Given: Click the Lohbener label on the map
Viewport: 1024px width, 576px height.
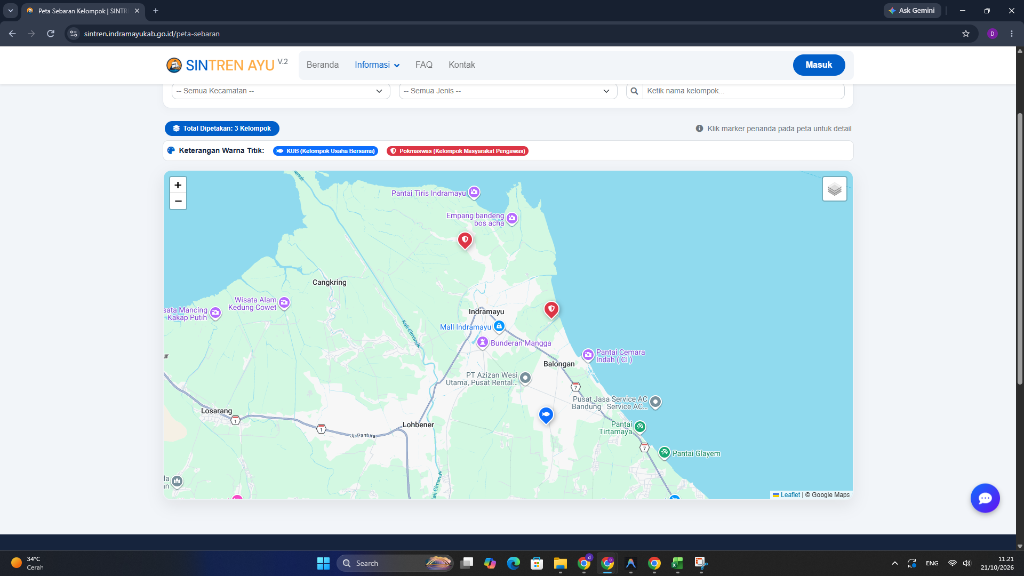Looking at the screenshot, I should tap(418, 424).
